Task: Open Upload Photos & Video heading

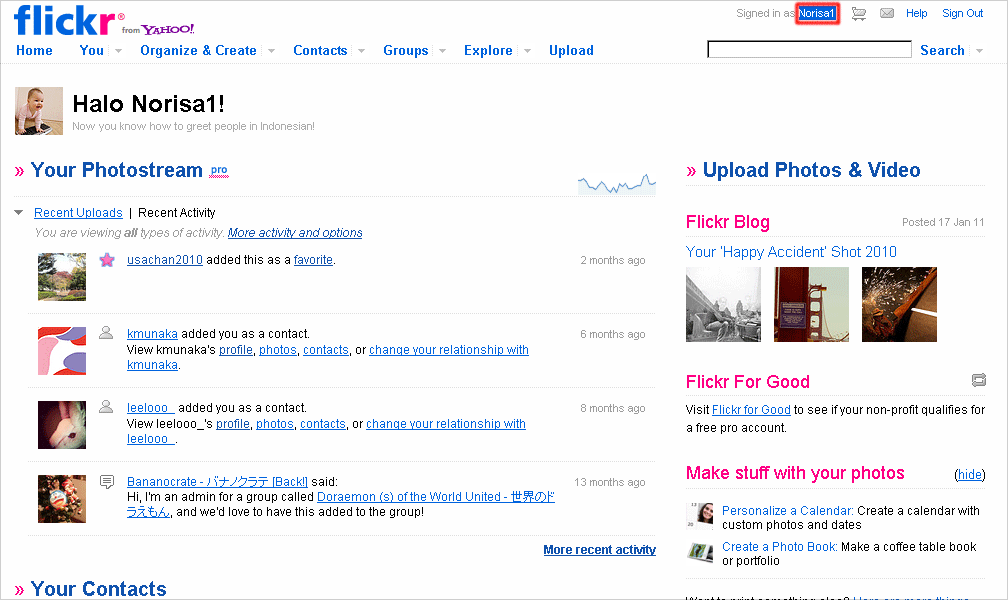Action: (811, 170)
